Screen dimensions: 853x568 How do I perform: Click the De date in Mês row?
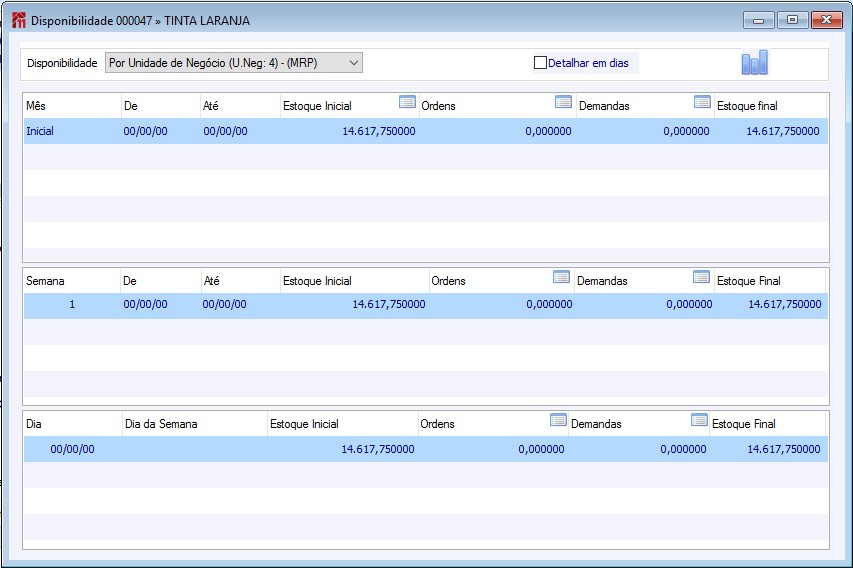145,131
